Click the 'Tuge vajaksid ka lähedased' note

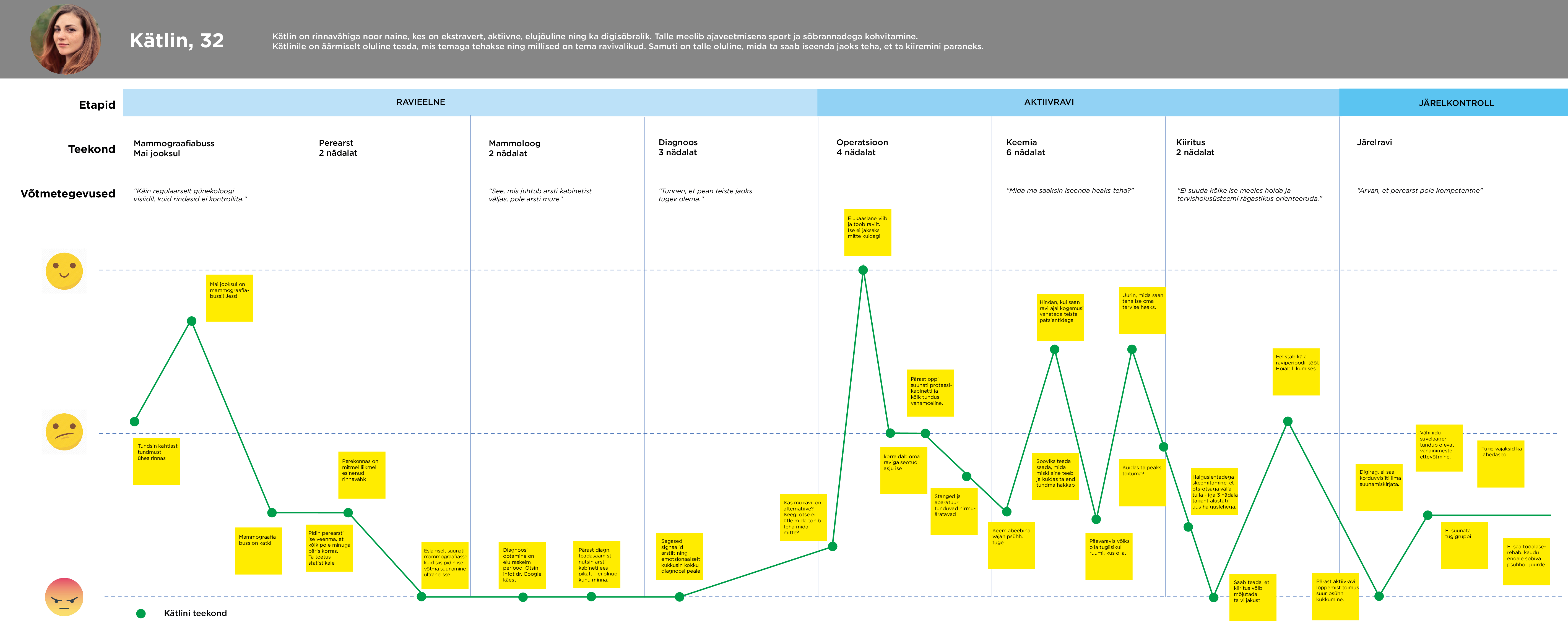click(1501, 464)
